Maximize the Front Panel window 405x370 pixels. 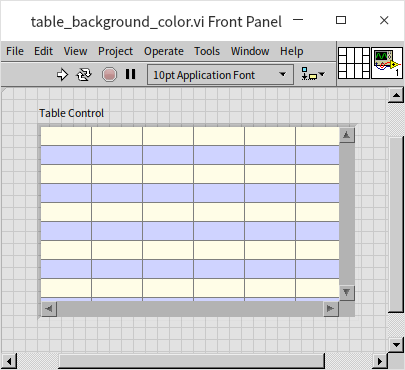[341, 20]
